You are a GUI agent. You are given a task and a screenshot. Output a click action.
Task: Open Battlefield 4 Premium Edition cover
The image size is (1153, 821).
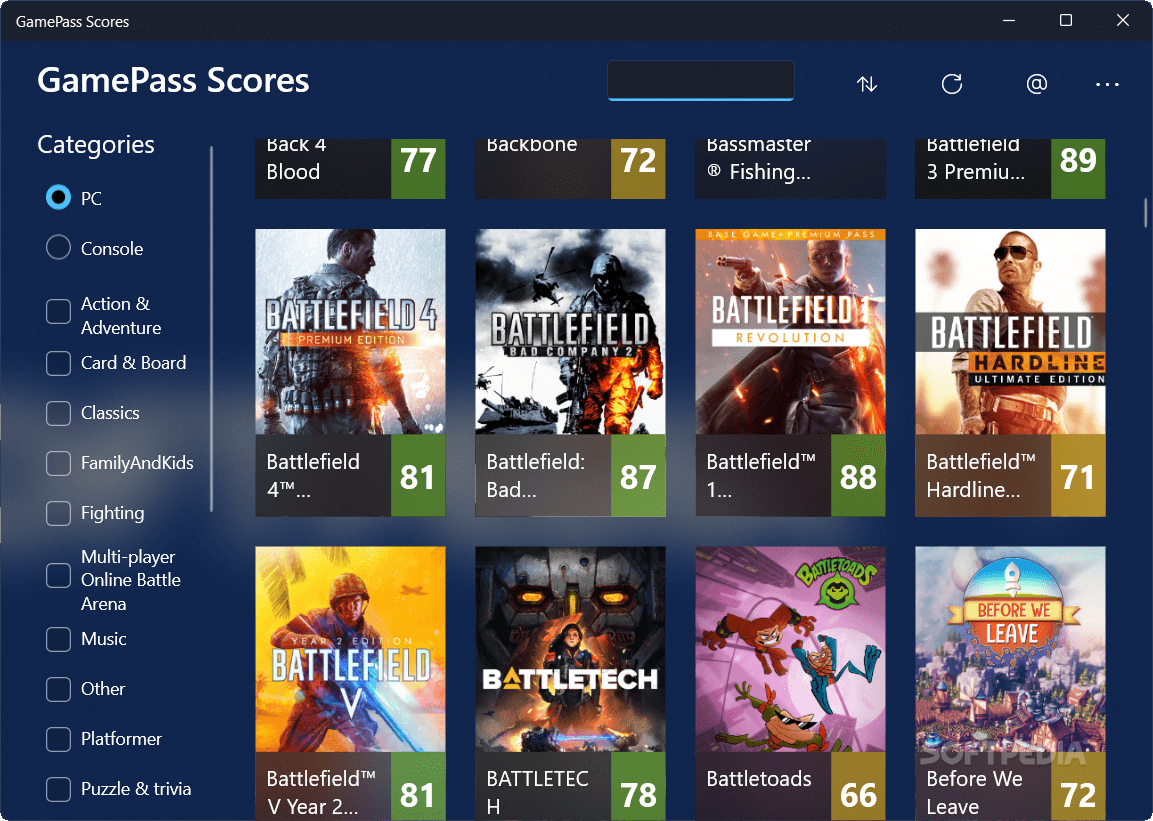(350, 331)
